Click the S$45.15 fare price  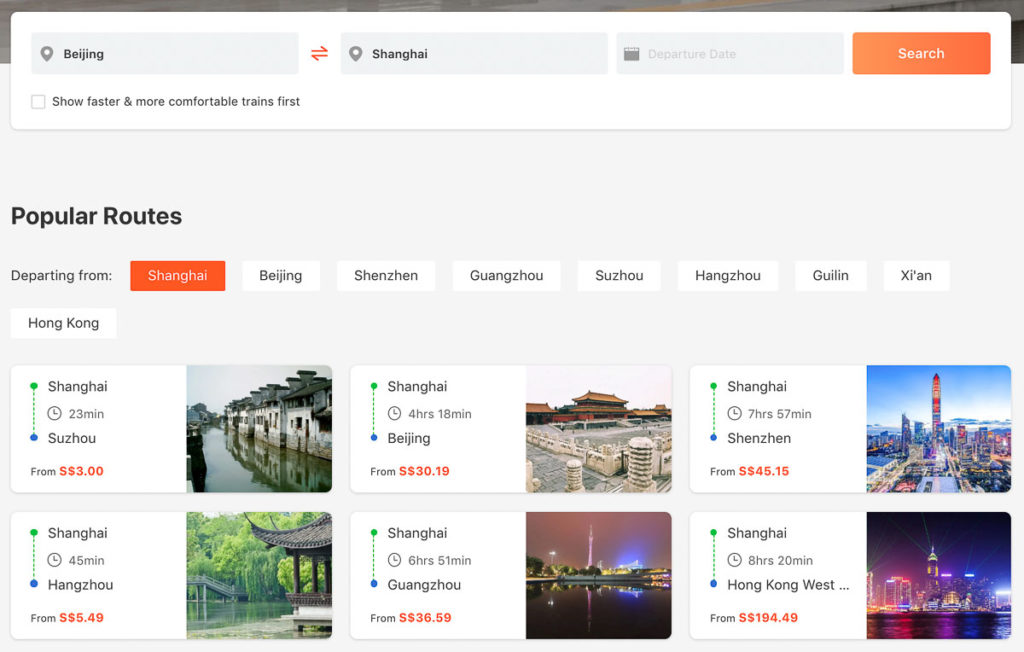pos(764,471)
